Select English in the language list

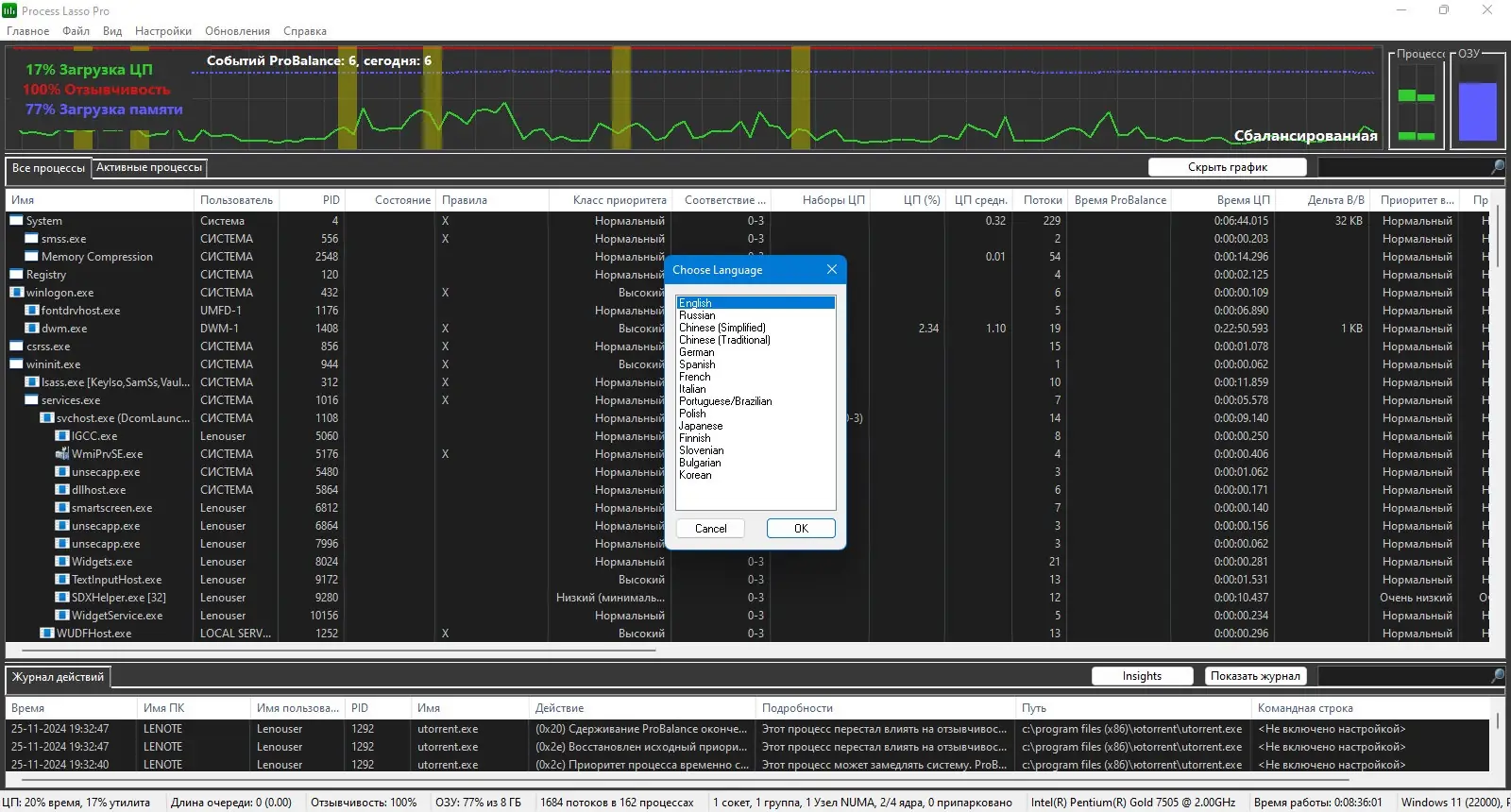coord(755,303)
